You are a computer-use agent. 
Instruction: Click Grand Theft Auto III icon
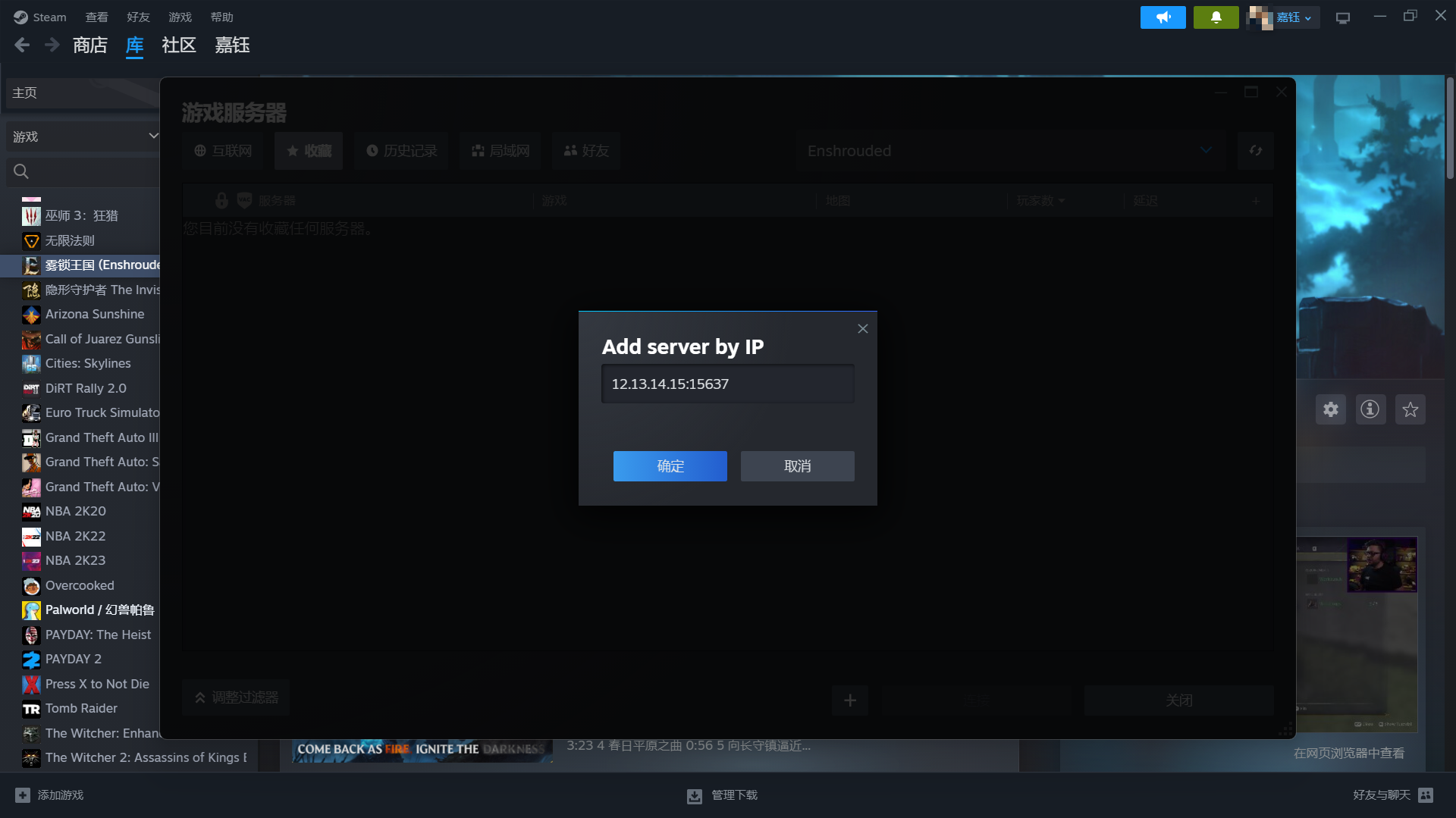coord(31,438)
